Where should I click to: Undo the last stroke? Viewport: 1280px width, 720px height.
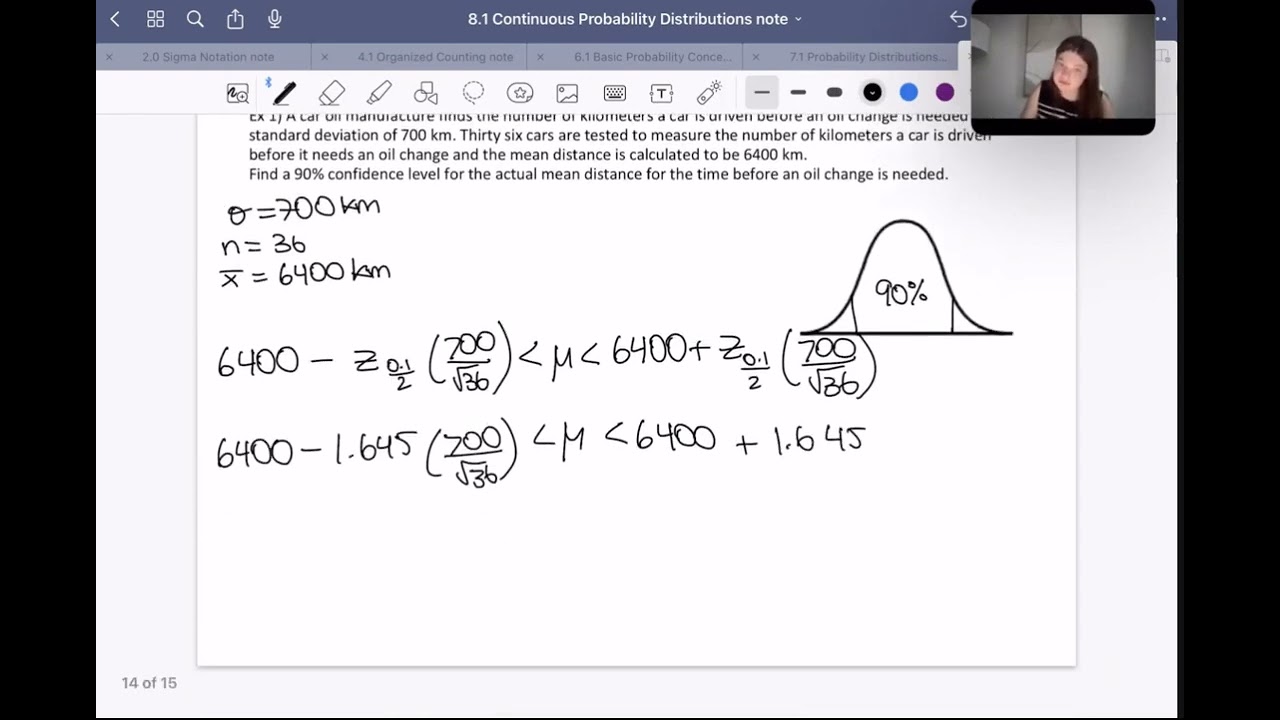pyautogui.click(x=958, y=19)
